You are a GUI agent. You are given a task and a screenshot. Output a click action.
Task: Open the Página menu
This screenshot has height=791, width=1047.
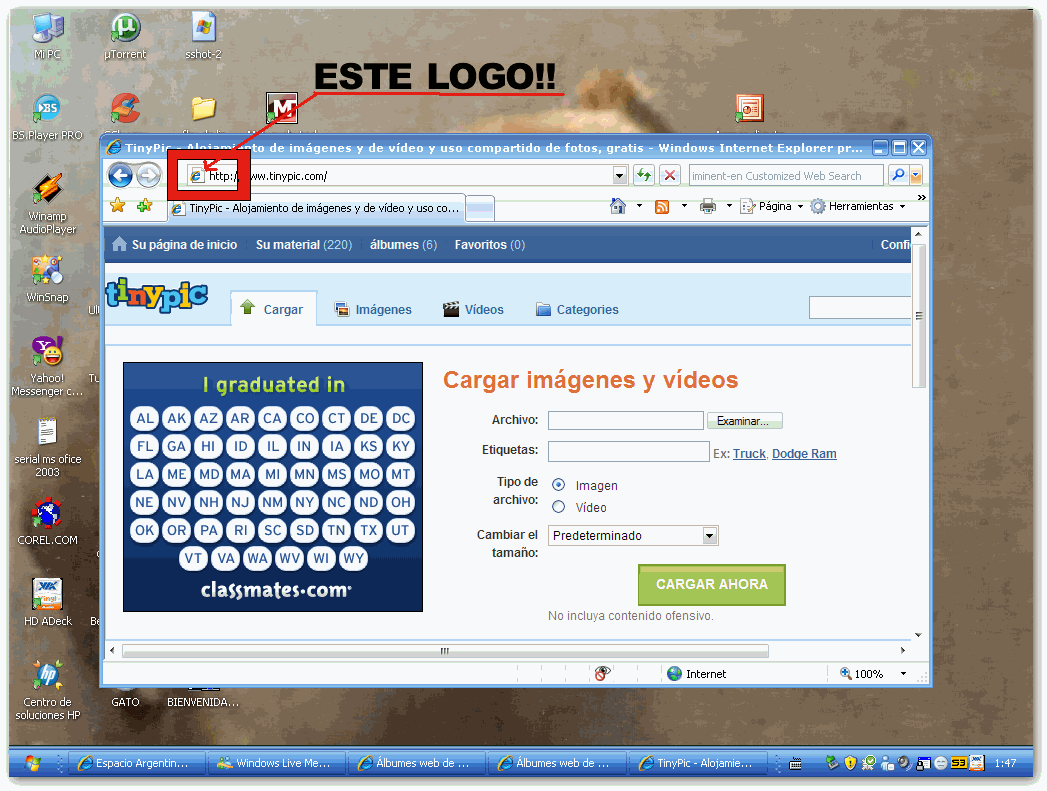pyautogui.click(x=772, y=206)
